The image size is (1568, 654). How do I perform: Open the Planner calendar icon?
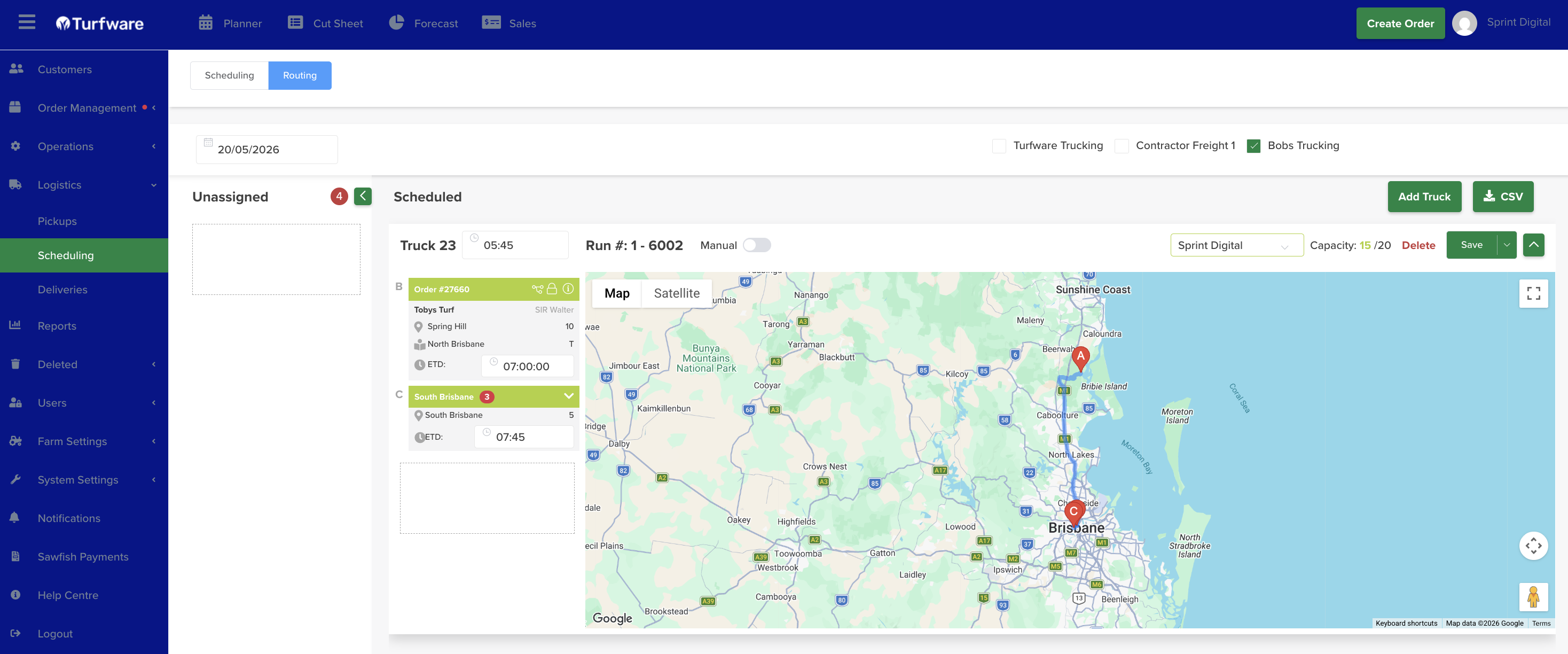(206, 23)
